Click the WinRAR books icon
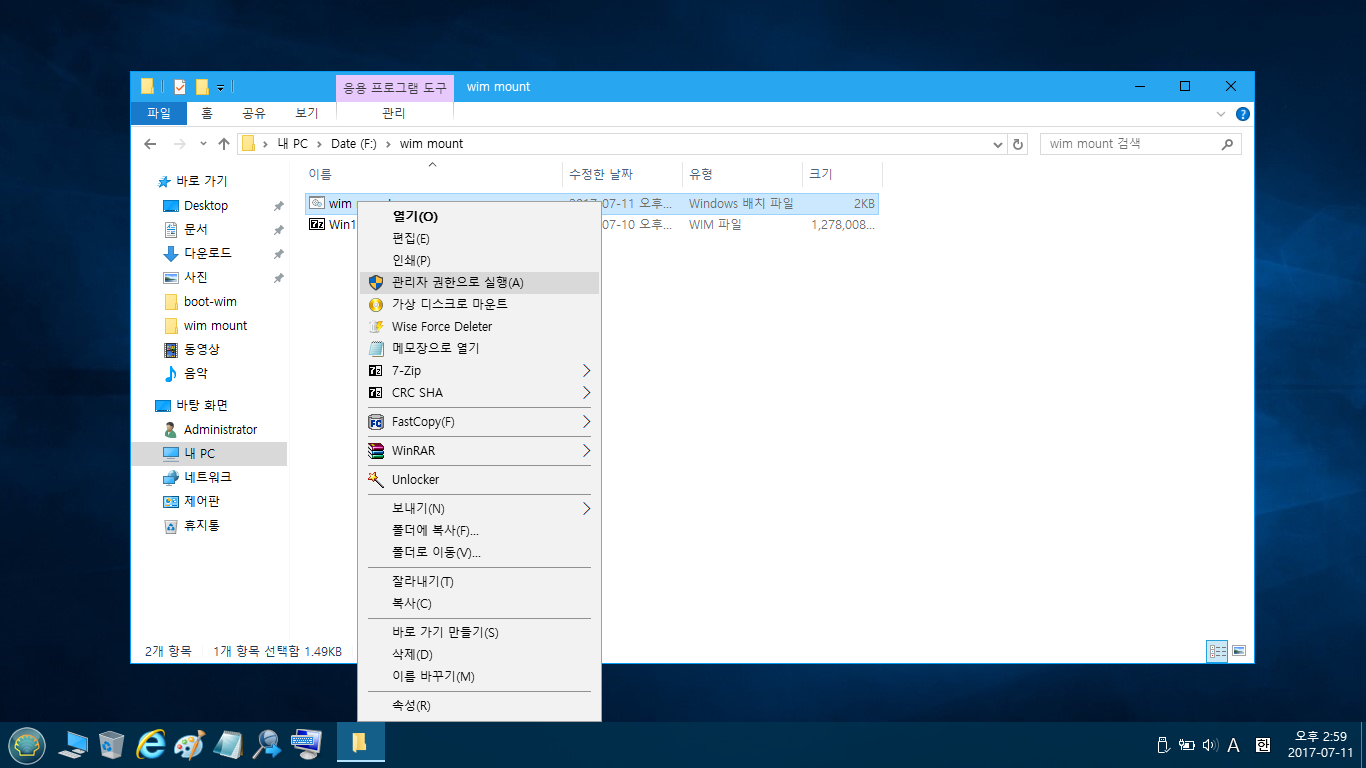Screen dimensions: 1366x768 click(x=376, y=450)
